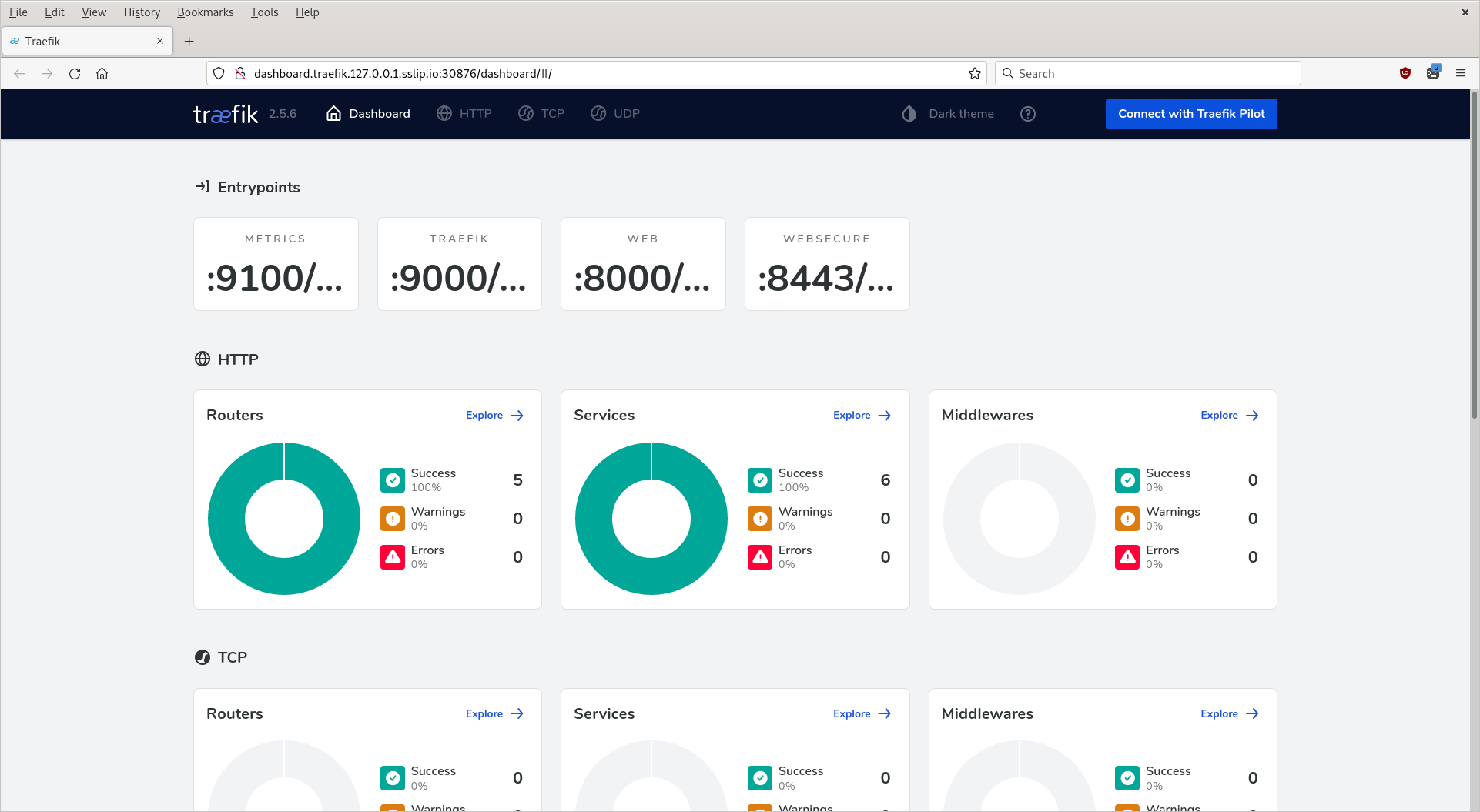Viewport: 1480px width, 812px height.
Task: Explore HTTP Middlewares
Action: (x=1230, y=416)
